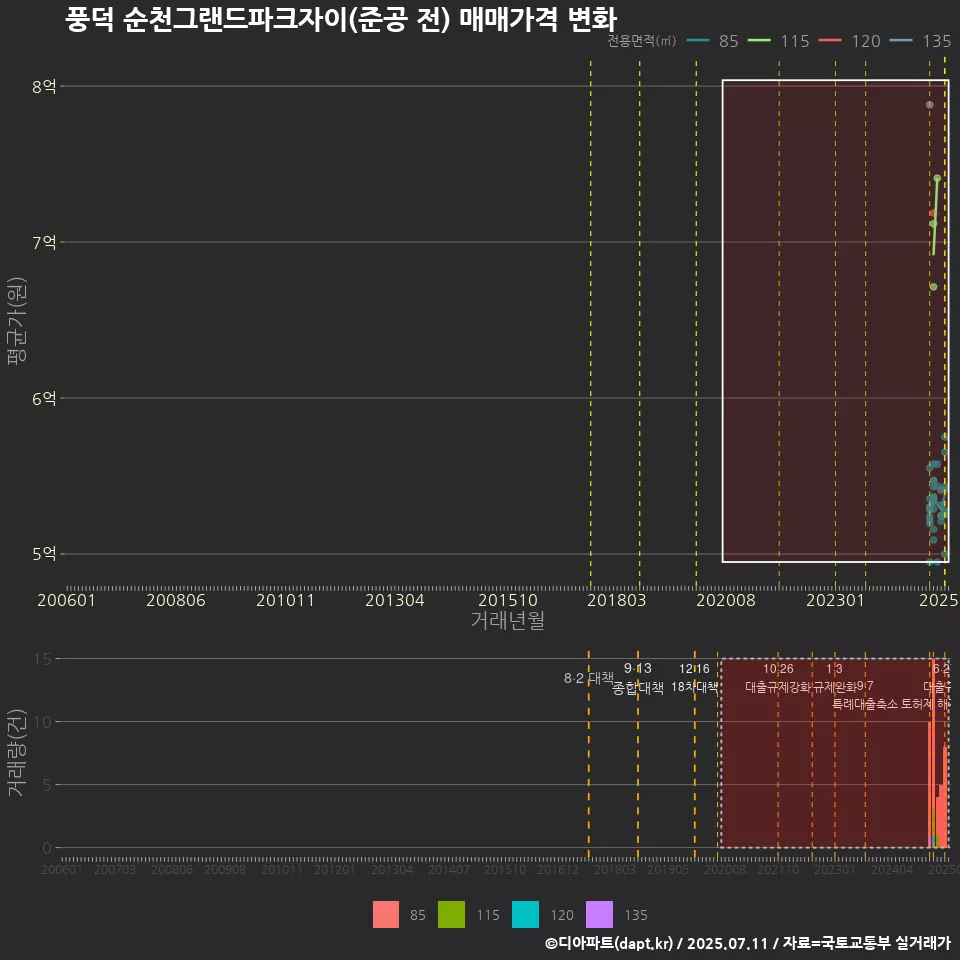This screenshot has width=960, height=960.
Task: Click the 평균가(원) y-axis title
Action: (16, 321)
